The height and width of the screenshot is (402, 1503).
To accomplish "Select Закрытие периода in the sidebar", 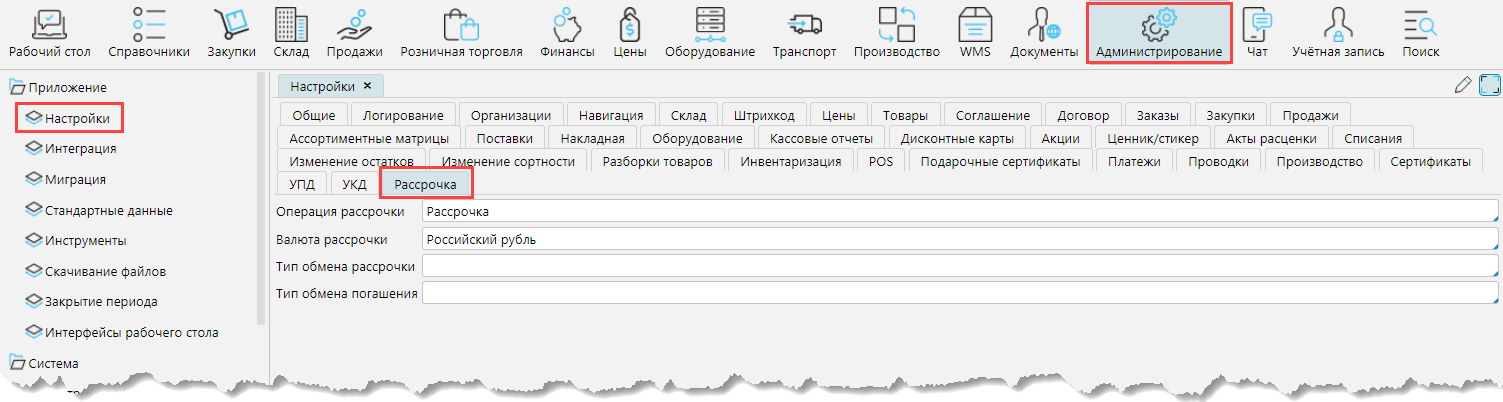I will [101, 302].
